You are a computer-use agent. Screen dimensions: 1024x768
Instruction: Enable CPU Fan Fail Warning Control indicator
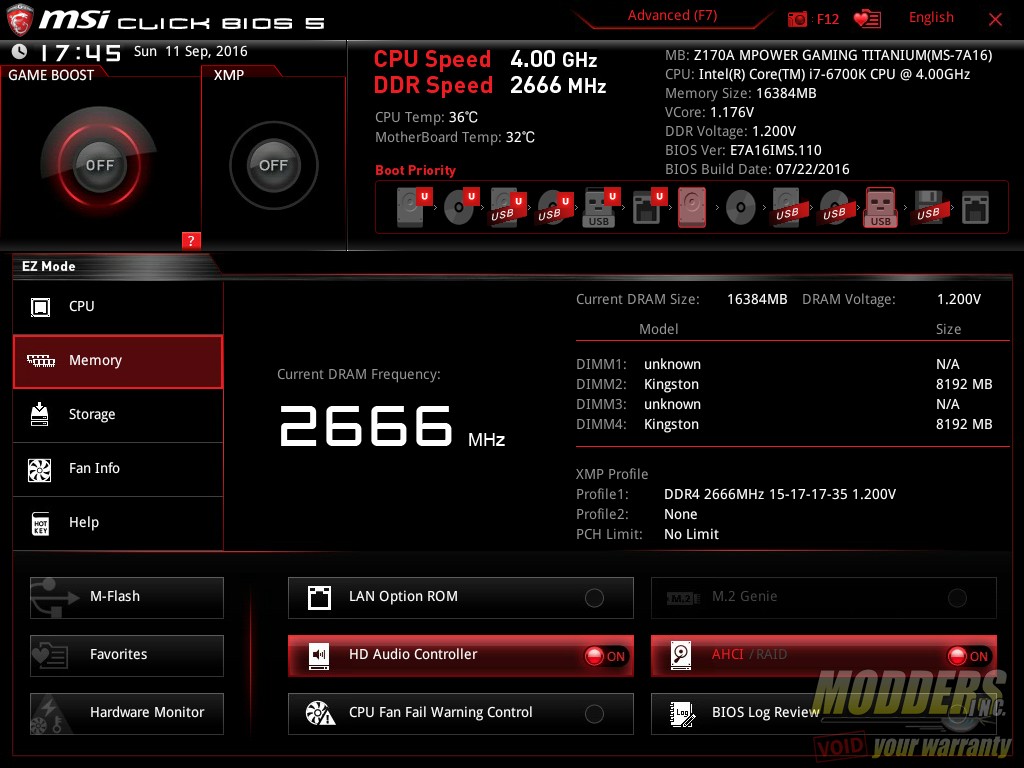(x=594, y=714)
